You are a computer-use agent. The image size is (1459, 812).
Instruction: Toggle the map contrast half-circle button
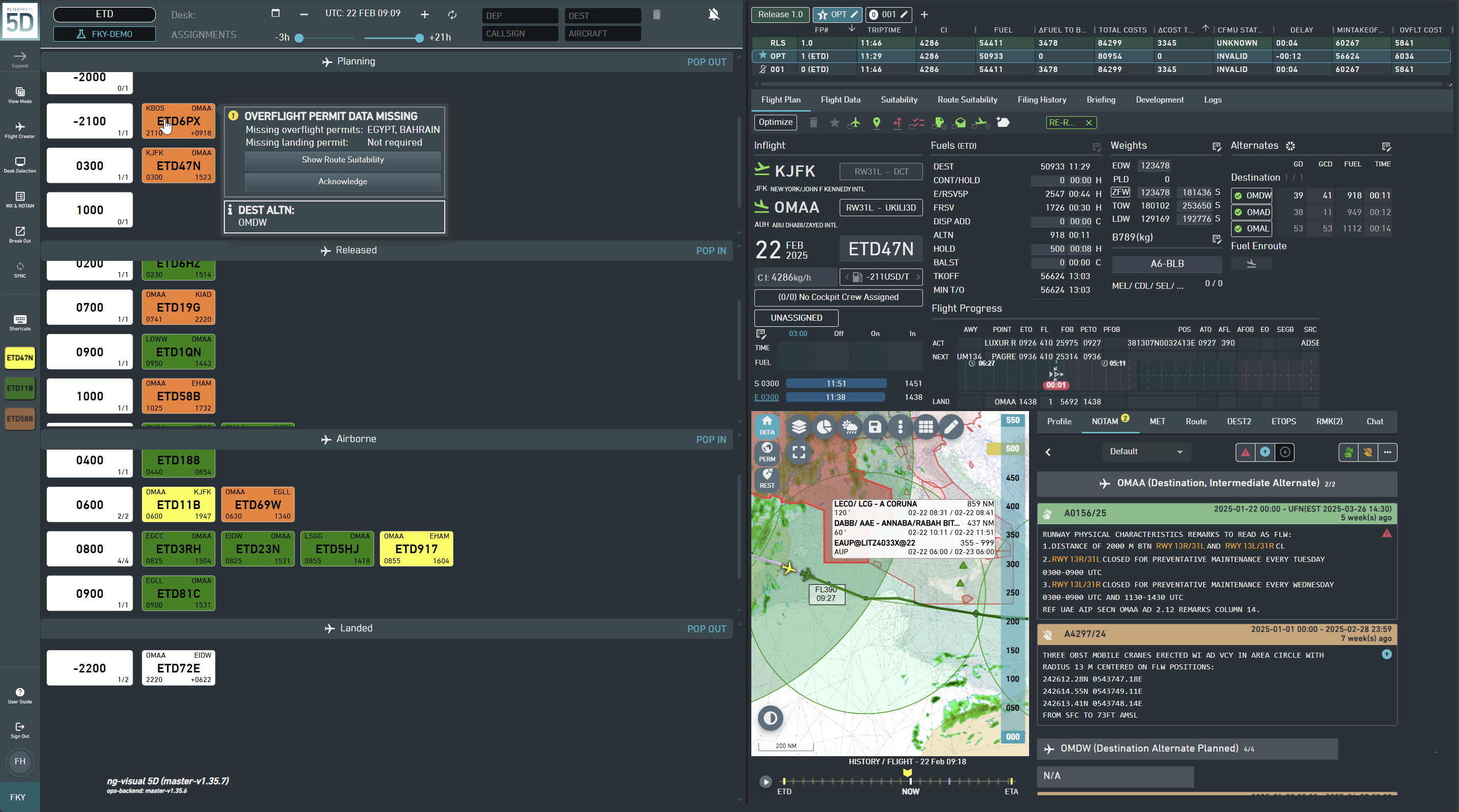(770, 718)
